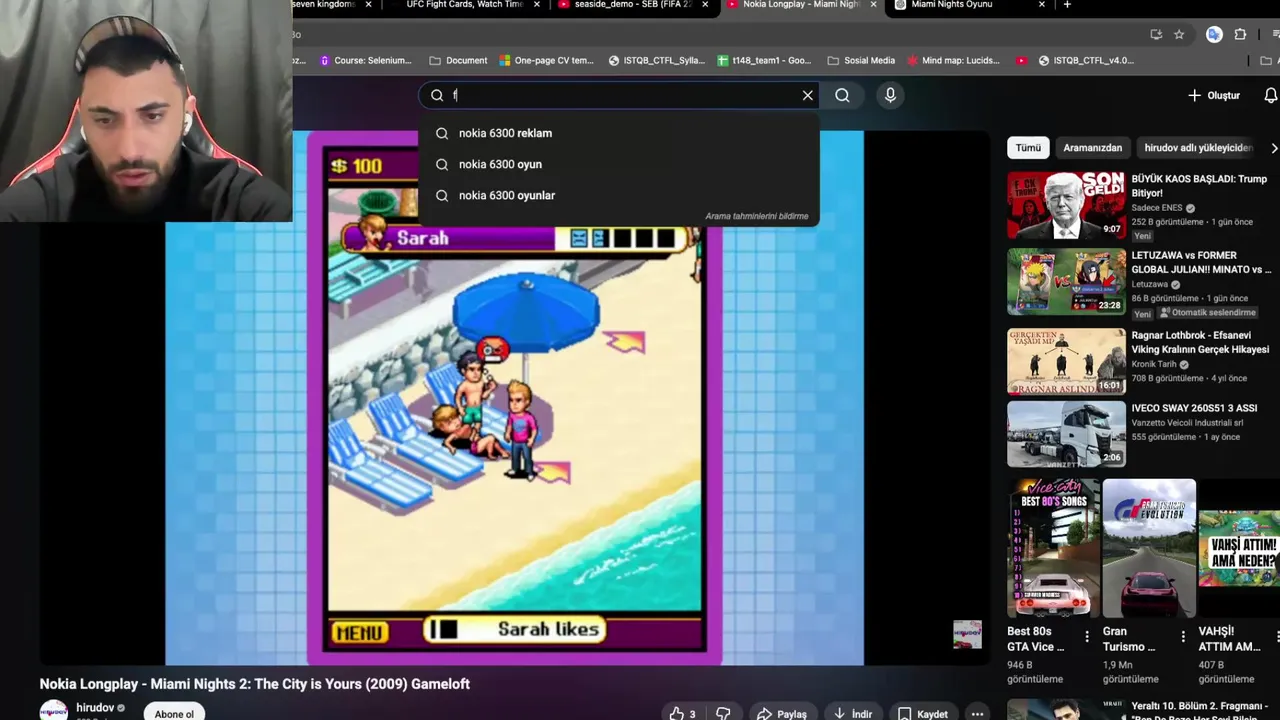Open a new browser tab with plus

[x=1067, y=5]
